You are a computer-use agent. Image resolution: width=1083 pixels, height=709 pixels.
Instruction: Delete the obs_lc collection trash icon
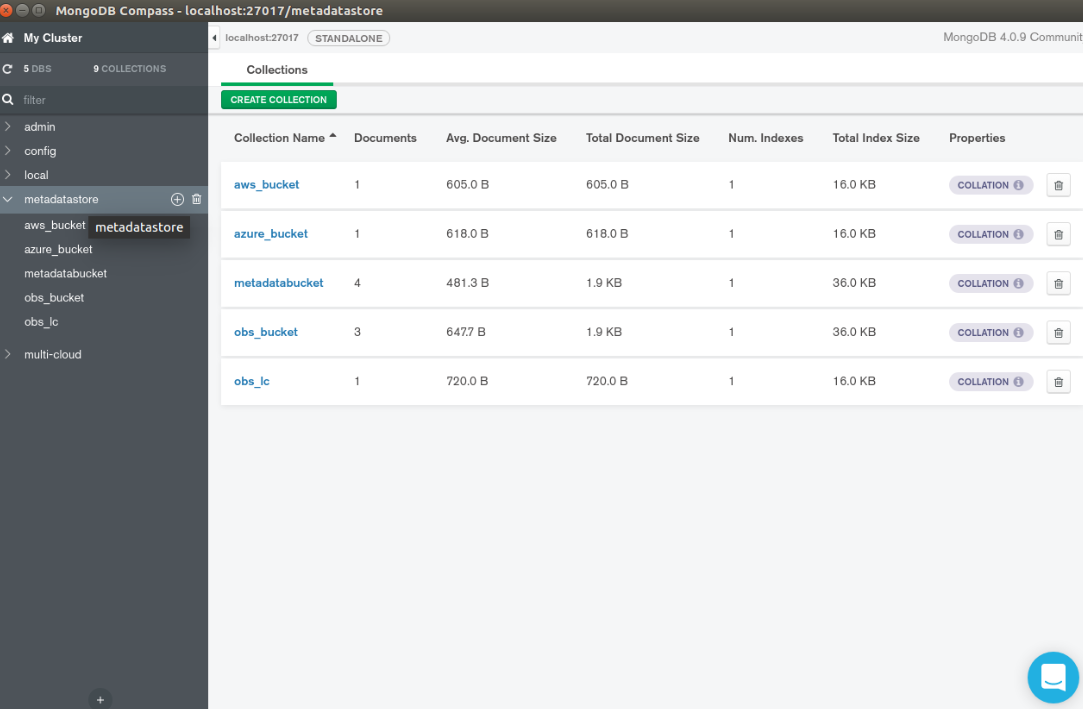coord(1058,382)
